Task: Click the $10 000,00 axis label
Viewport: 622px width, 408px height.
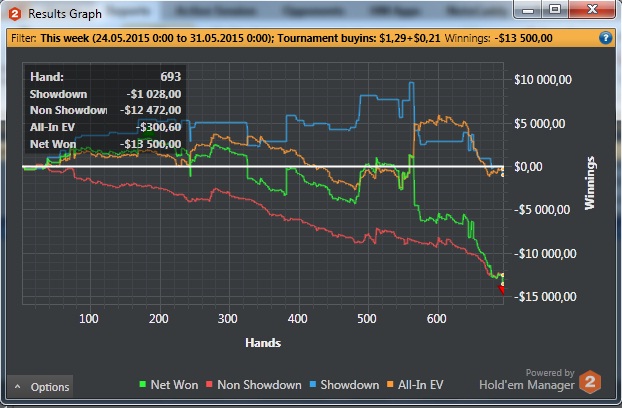Action: click(543, 80)
